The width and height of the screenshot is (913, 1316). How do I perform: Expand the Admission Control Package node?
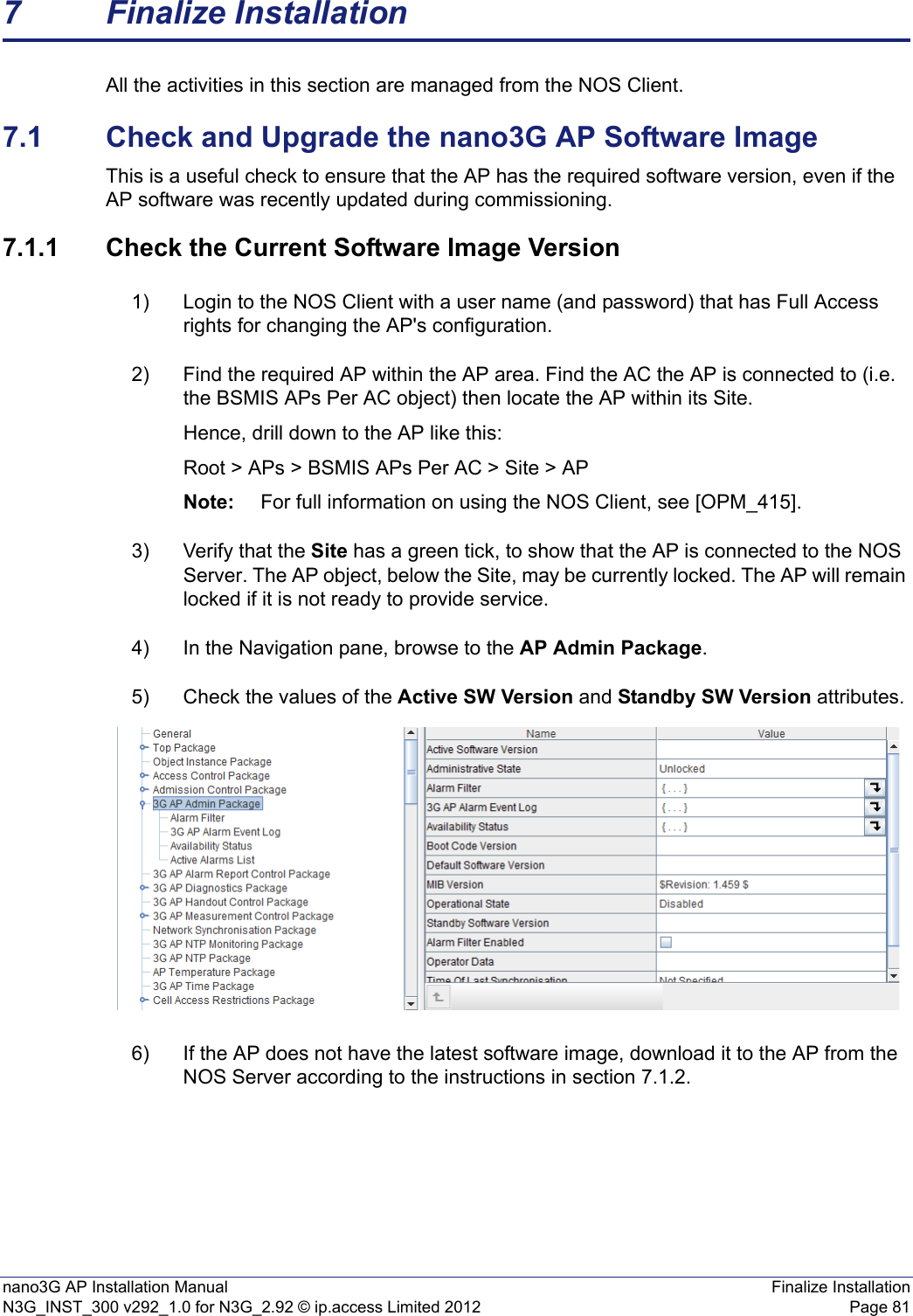144,790
